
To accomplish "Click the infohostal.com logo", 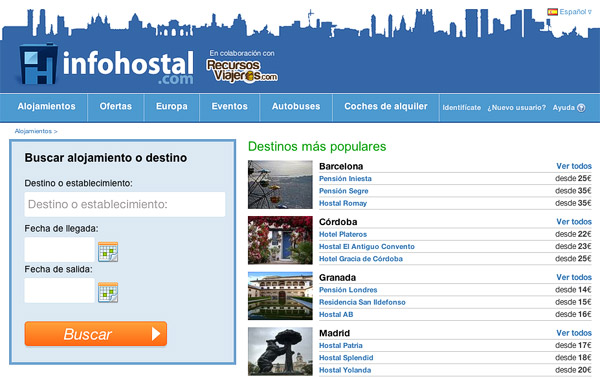I will click(x=106, y=64).
